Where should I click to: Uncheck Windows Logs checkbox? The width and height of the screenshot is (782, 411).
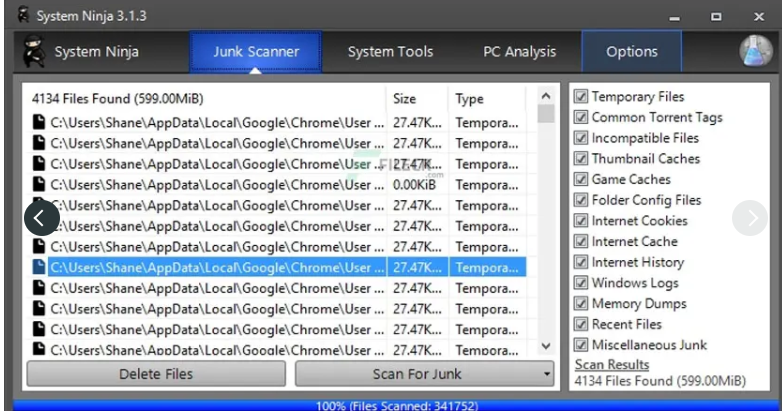click(x=581, y=283)
